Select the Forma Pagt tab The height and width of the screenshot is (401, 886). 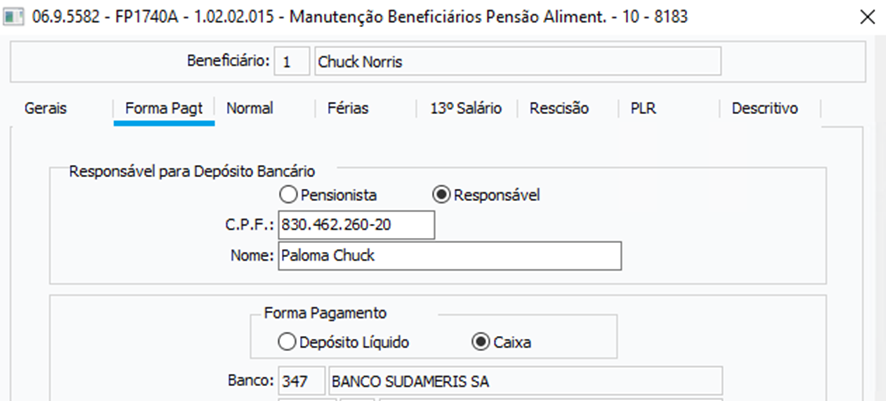tap(164, 108)
